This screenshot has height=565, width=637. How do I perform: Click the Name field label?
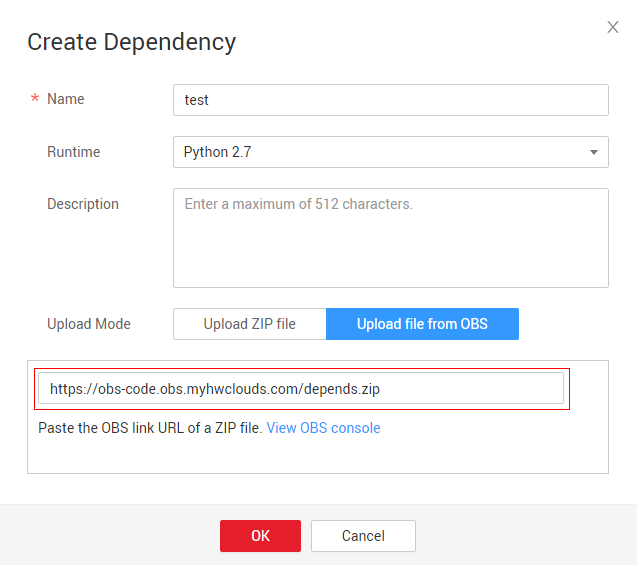(x=66, y=99)
